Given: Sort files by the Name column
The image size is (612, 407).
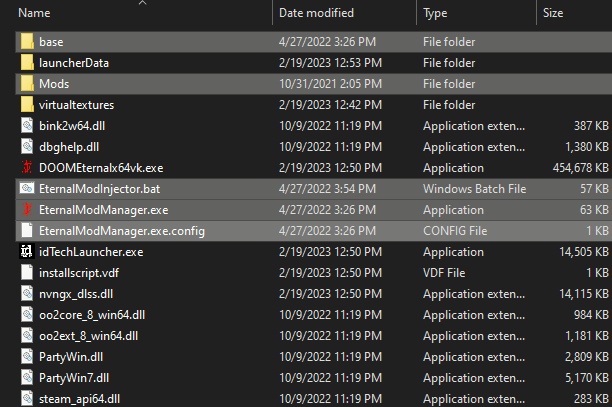Looking at the screenshot, I should pyautogui.click(x=35, y=13).
